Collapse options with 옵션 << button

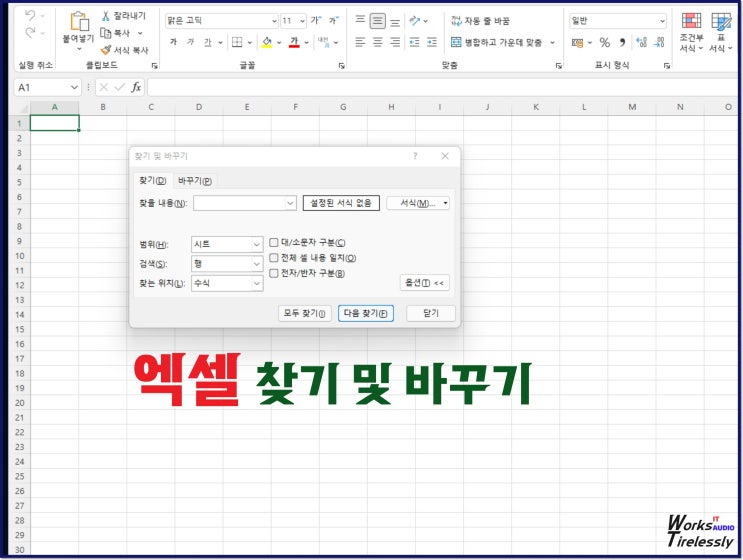tap(425, 283)
